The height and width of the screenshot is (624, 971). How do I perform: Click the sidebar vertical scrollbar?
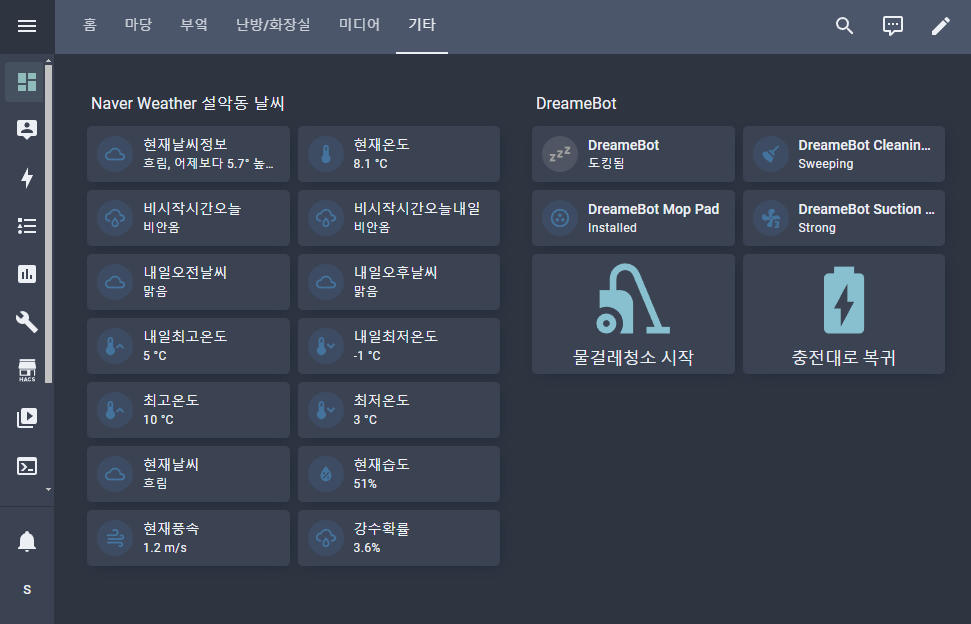coord(48,223)
